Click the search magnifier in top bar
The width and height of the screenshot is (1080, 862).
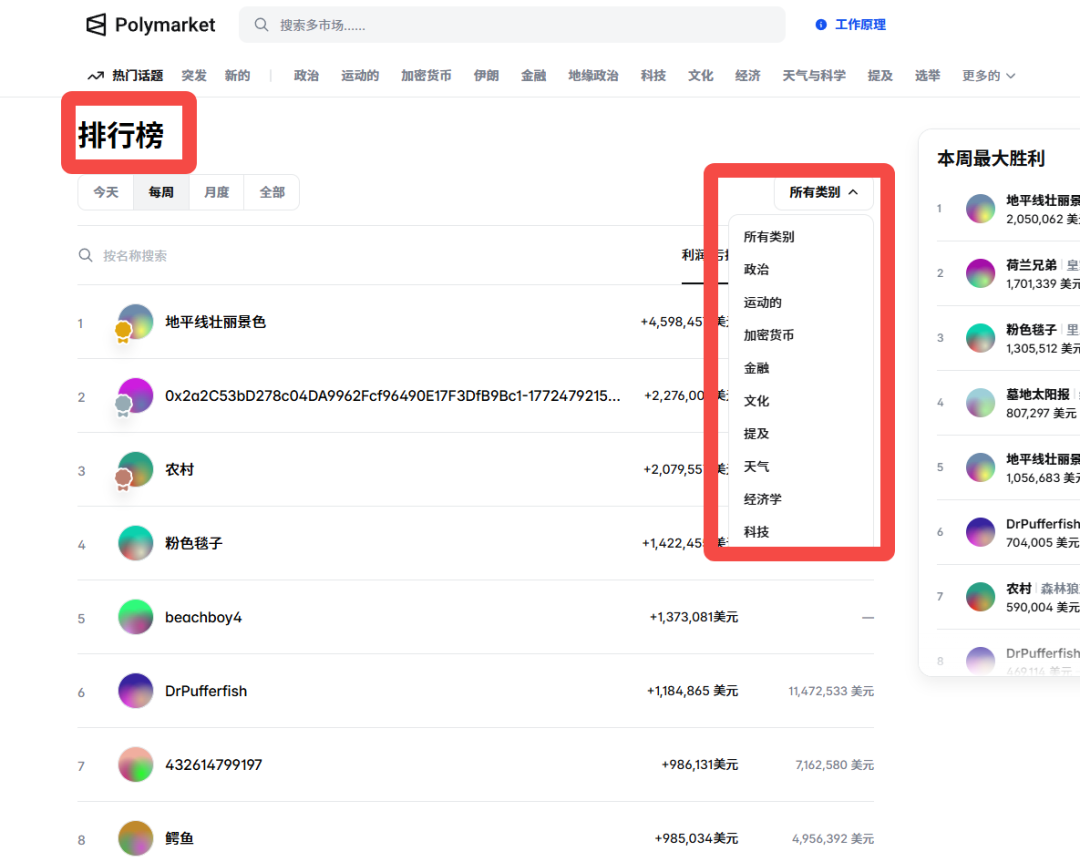(261, 25)
